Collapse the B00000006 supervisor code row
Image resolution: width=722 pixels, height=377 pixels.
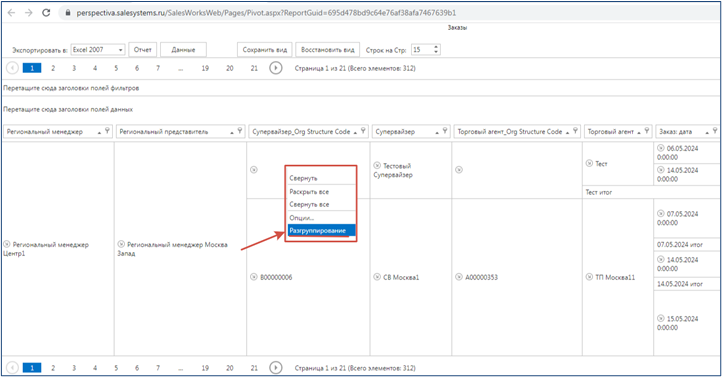pyautogui.click(x=254, y=277)
